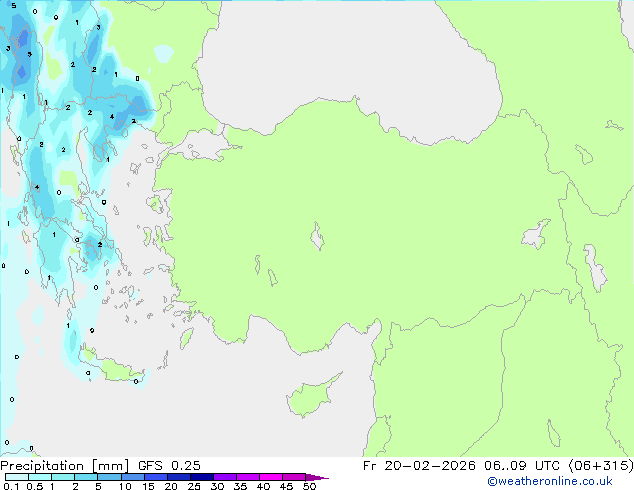Click the legend label '0.1'
Screen dimensions: 634x490
click(11, 486)
